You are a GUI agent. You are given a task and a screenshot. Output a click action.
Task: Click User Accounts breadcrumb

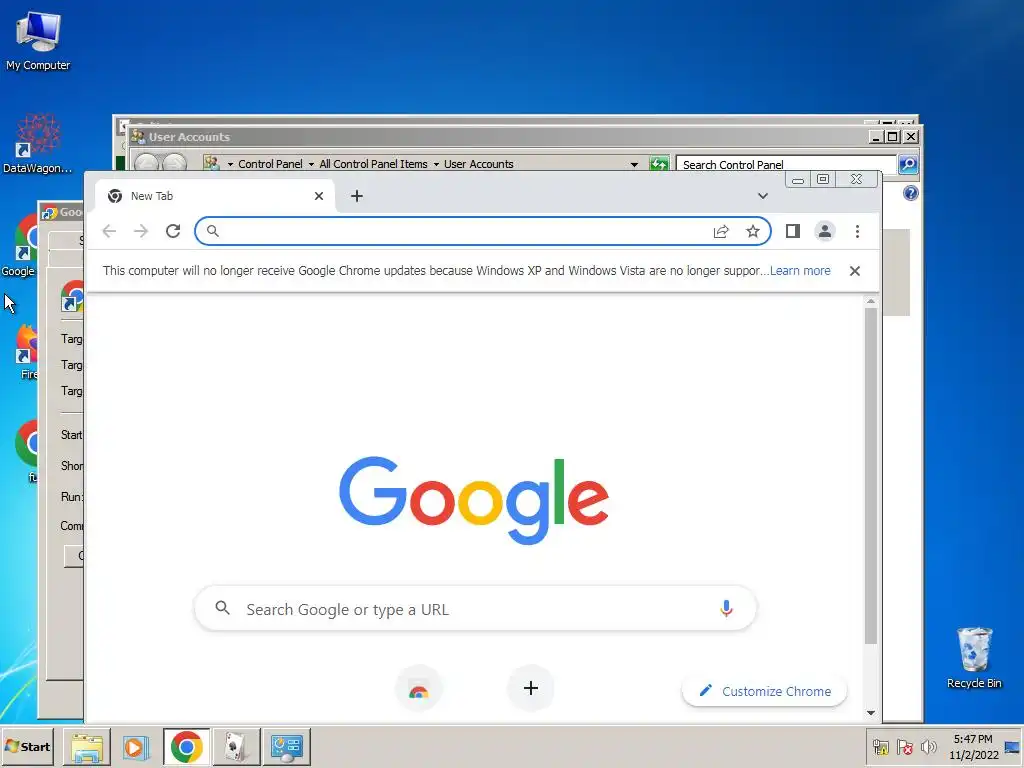point(479,164)
